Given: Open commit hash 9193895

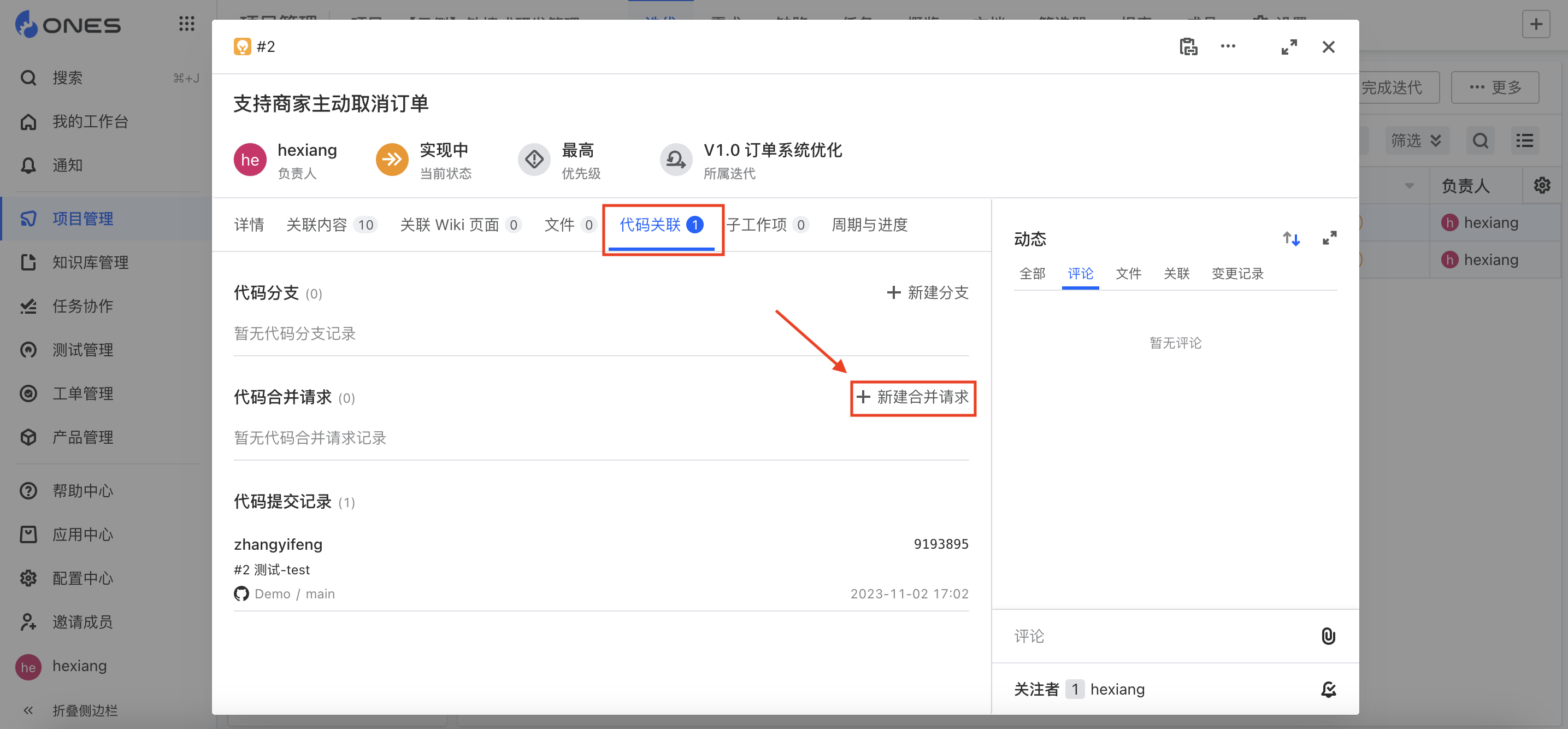Looking at the screenshot, I should [x=941, y=544].
